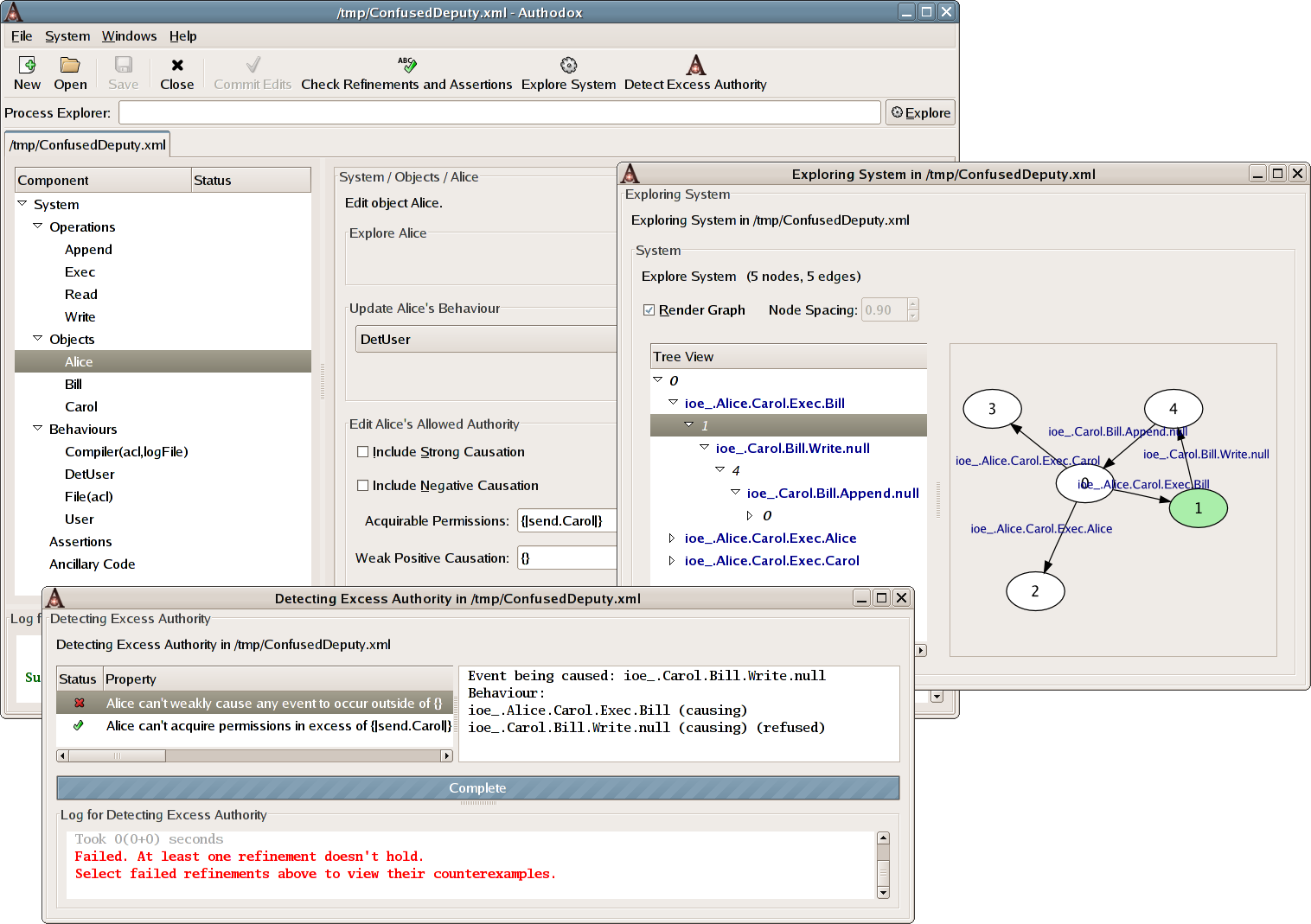Collapse the System tree node
The height and width of the screenshot is (924, 1311).
(22, 203)
